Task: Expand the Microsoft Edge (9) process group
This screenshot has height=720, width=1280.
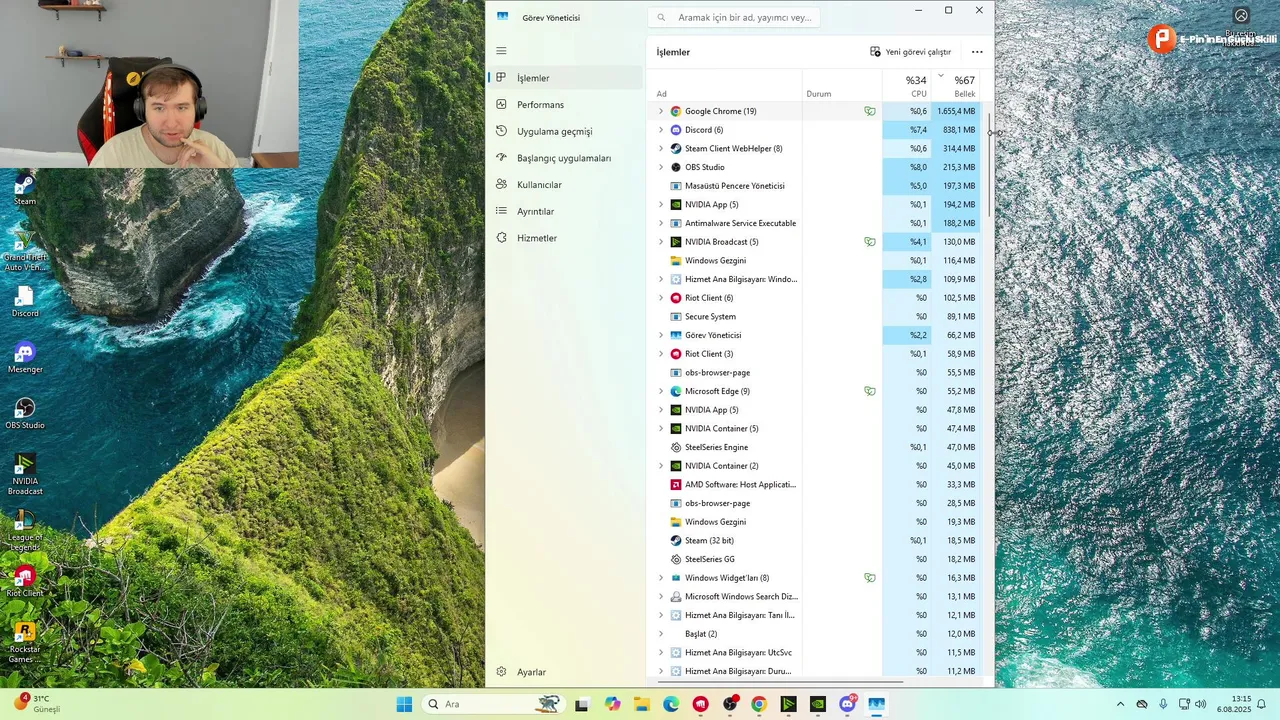Action: tap(660, 391)
